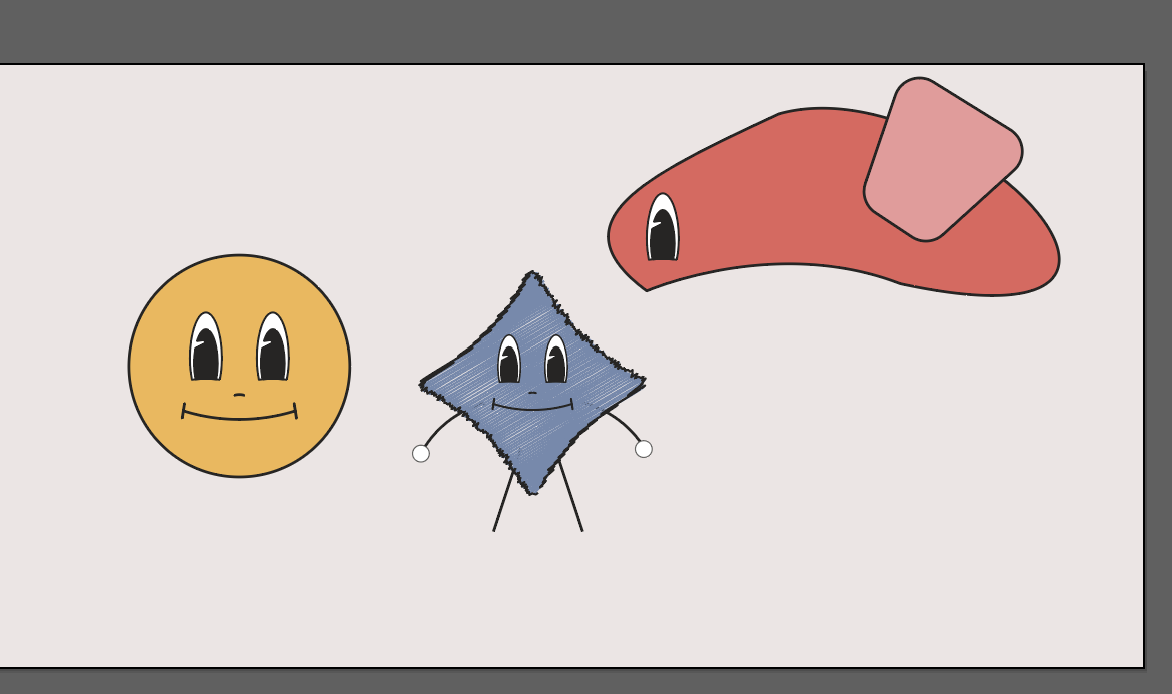
Task: Select the small nose on yellow circle
Action: click(239, 395)
